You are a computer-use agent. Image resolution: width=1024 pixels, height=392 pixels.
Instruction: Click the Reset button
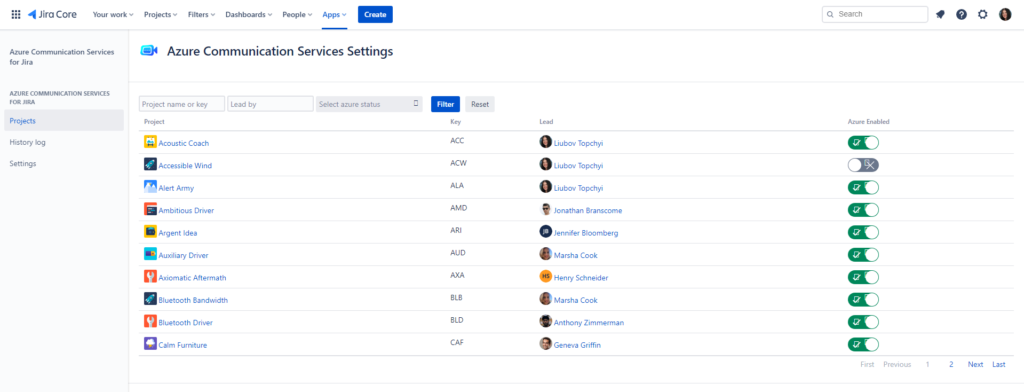pyautogui.click(x=480, y=104)
